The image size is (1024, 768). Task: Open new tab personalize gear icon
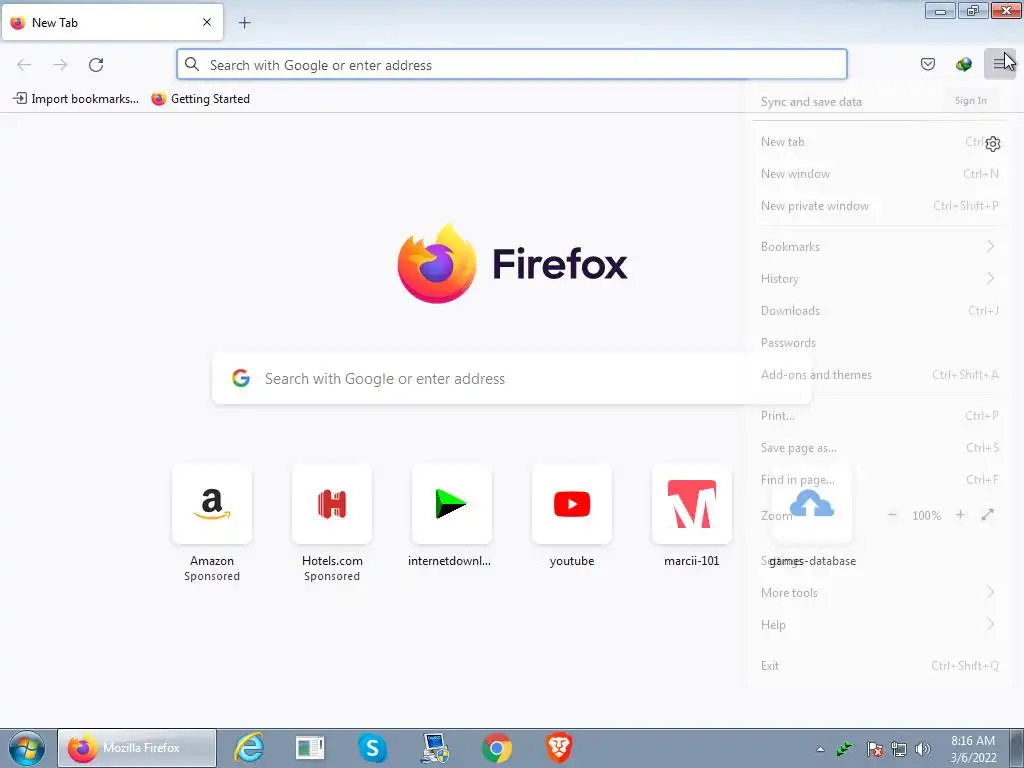pyautogui.click(x=993, y=144)
